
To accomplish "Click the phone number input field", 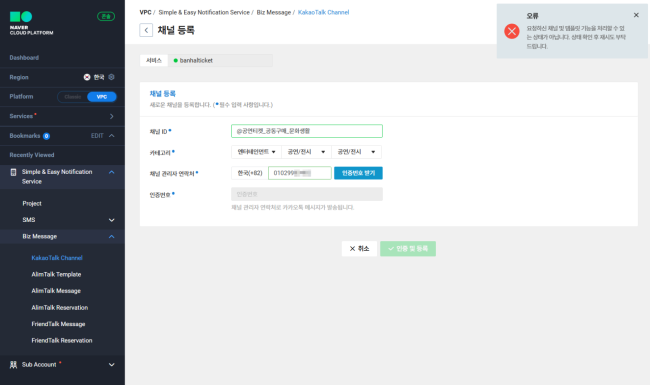I will tap(300, 173).
